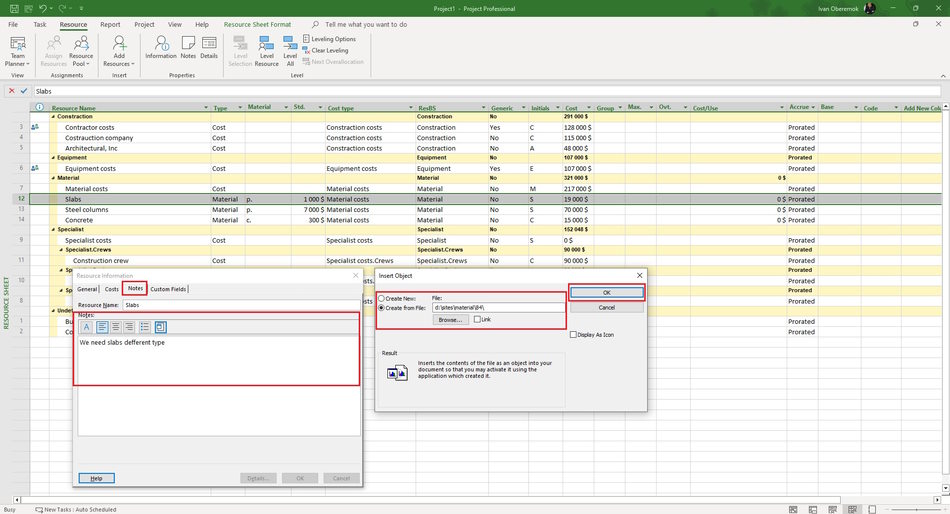Click the Add New Column header
Screen dimensions: 950x514
(922, 108)
